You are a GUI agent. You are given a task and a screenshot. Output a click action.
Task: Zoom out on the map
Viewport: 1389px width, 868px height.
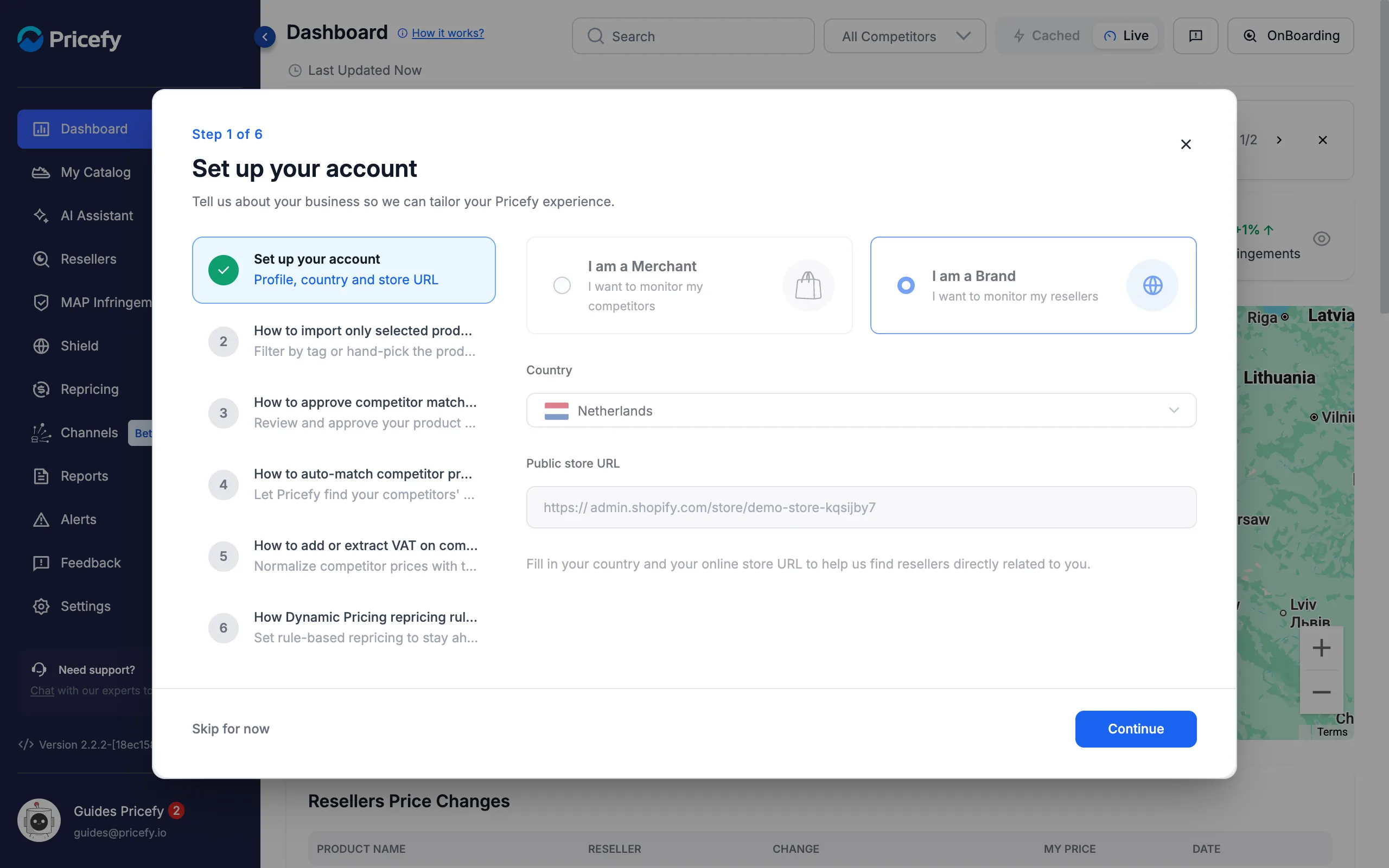coord(1321,692)
